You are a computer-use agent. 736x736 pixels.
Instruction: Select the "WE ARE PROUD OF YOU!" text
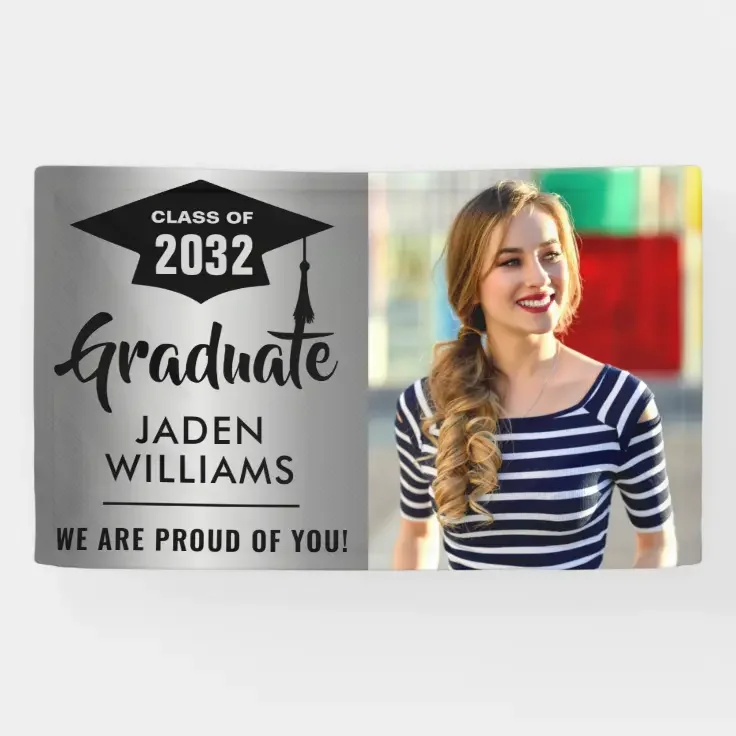[202, 539]
